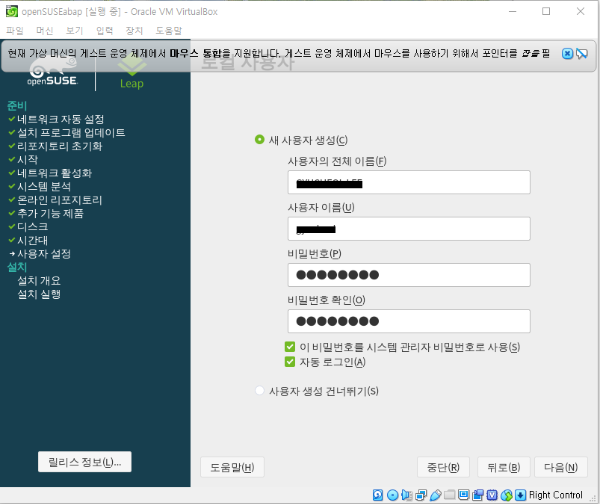Select the skip user creation radio button
This screenshot has width=600, height=504.
(259, 391)
